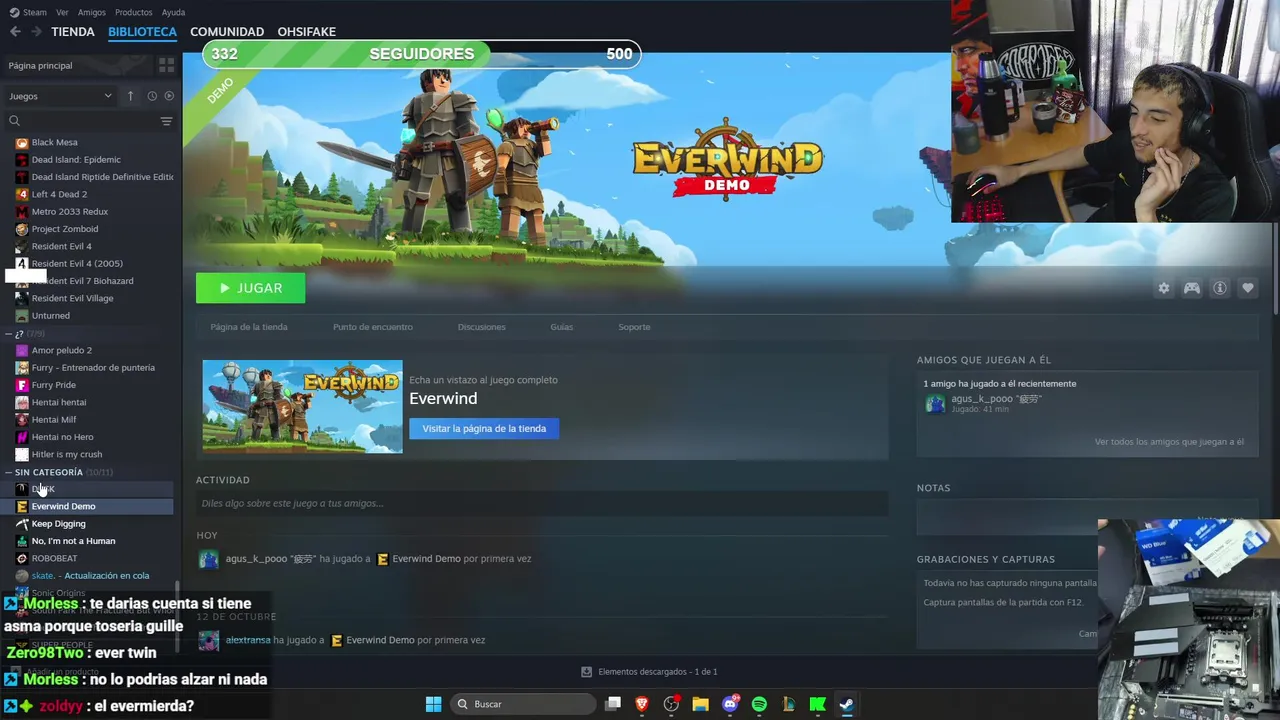Viewport: 1280px width, 720px height.
Task: Open the COMUNIDAD tab
Action: [x=227, y=32]
